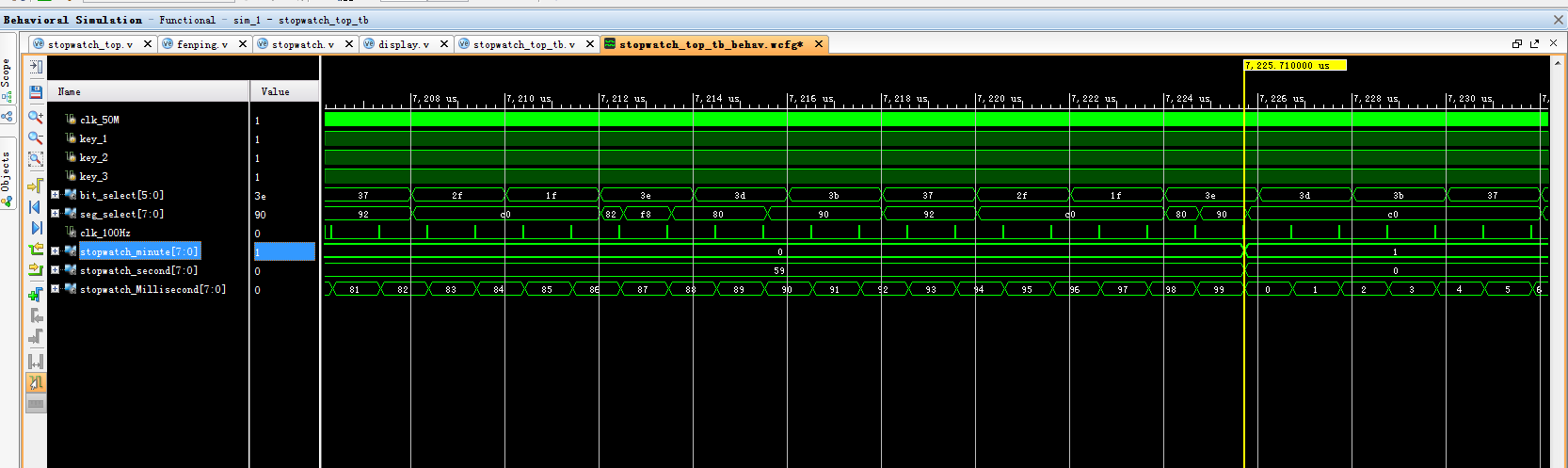Click the gray icon at the toolbar bottom
The width and height of the screenshot is (1568, 468).
pyautogui.click(x=36, y=404)
